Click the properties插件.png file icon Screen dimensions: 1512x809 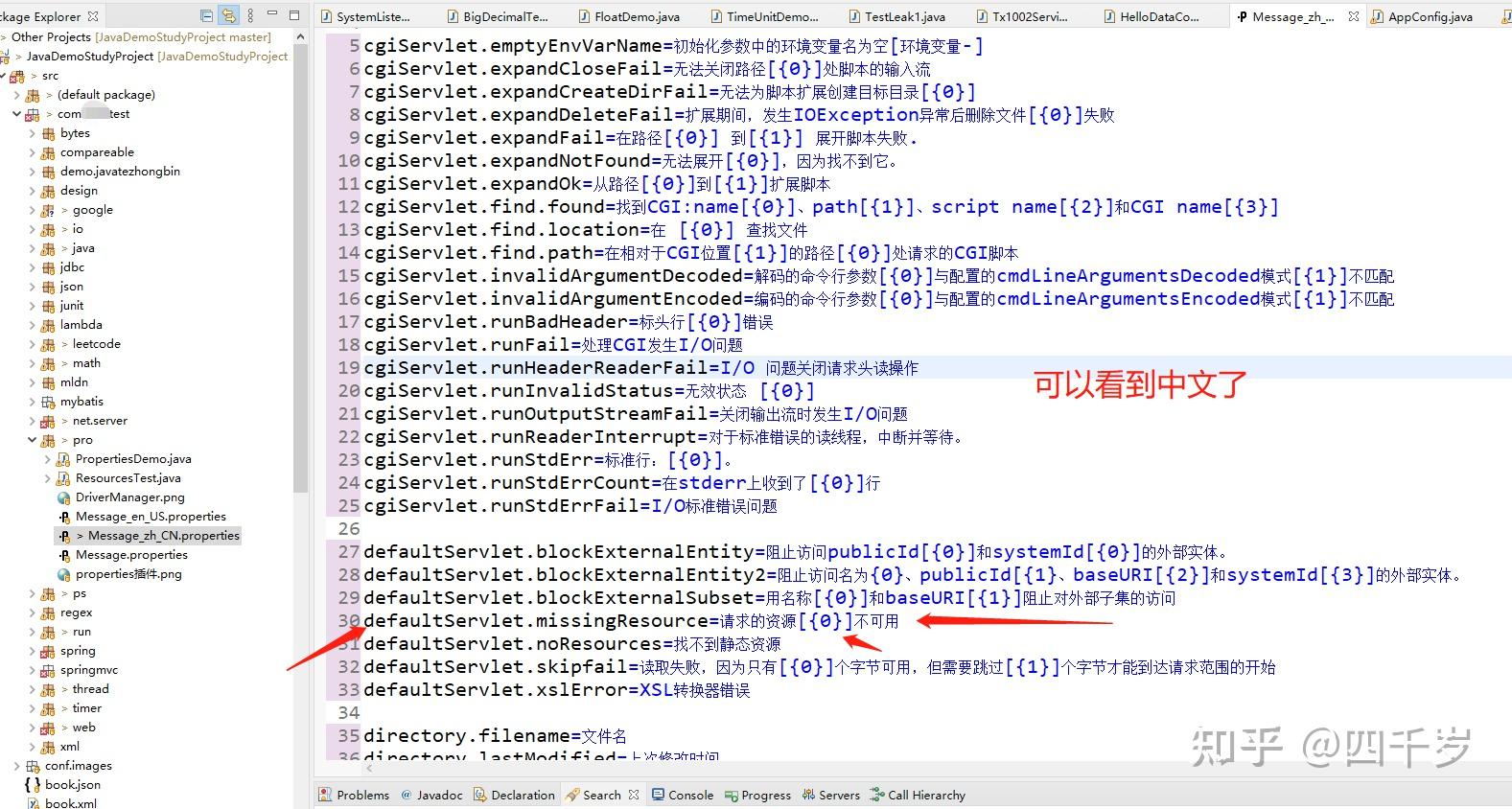click(x=64, y=574)
